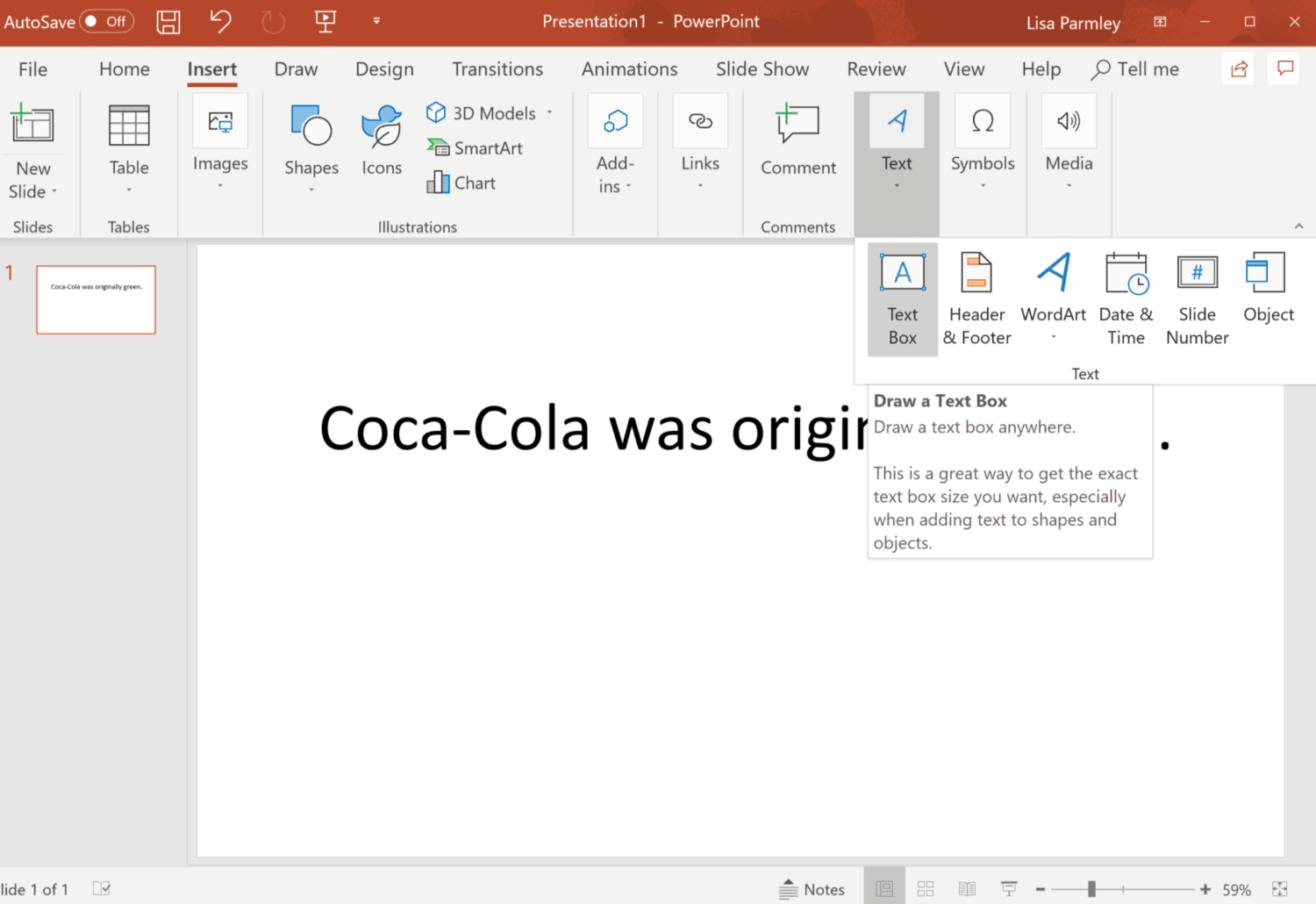Insert an embedded Object
Screen dimensions: 1316x904
pyautogui.click(x=1269, y=290)
